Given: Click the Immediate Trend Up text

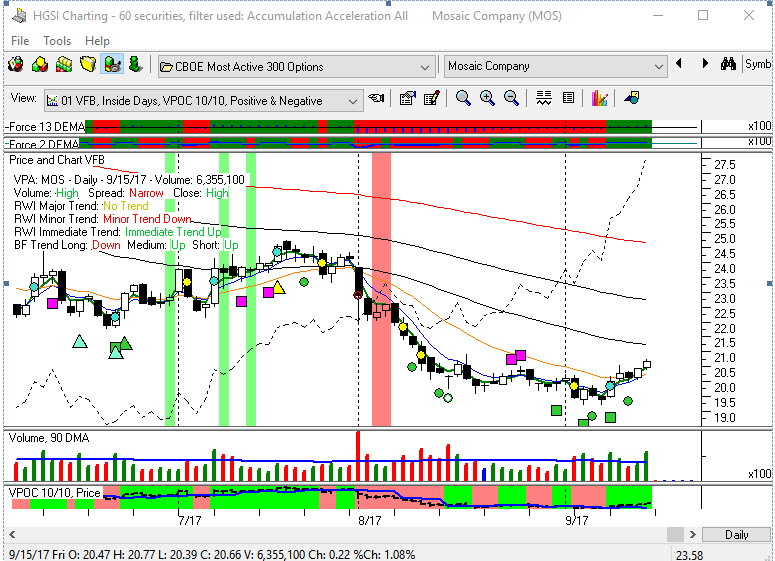Looking at the screenshot, I should [x=173, y=232].
